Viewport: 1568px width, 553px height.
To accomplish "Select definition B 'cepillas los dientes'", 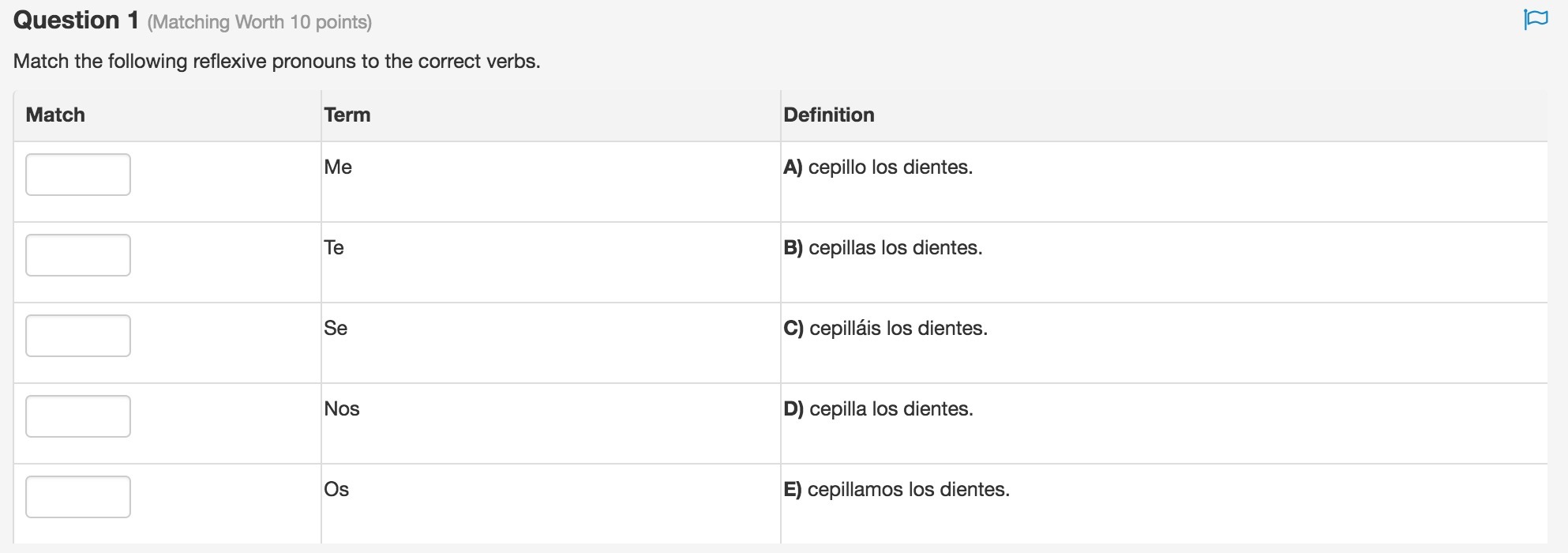I will click(x=883, y=248).
